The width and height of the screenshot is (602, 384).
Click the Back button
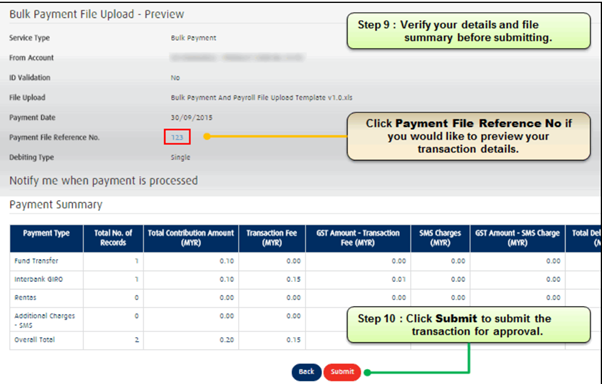(x=306, y=372)
